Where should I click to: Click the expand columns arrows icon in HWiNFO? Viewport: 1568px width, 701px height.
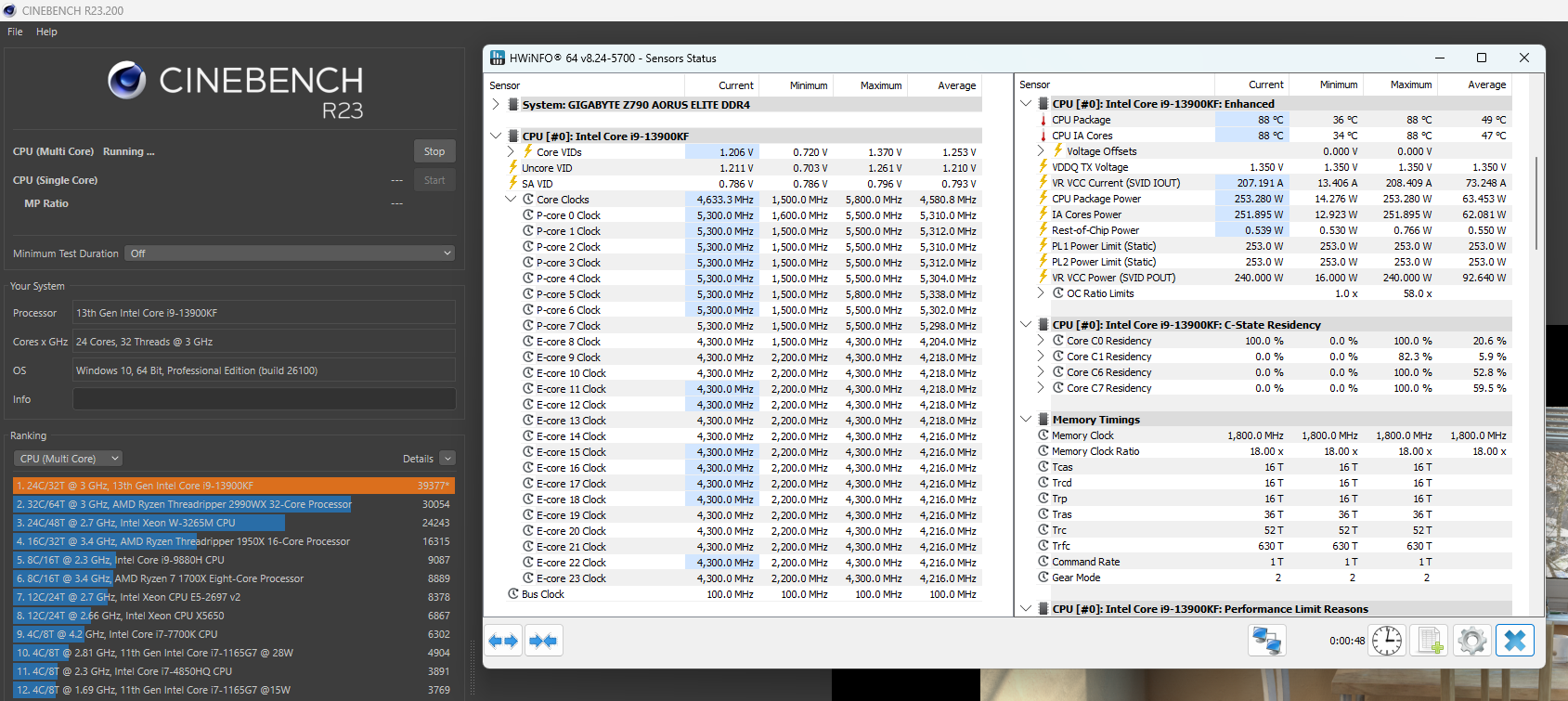click(503, 641)
